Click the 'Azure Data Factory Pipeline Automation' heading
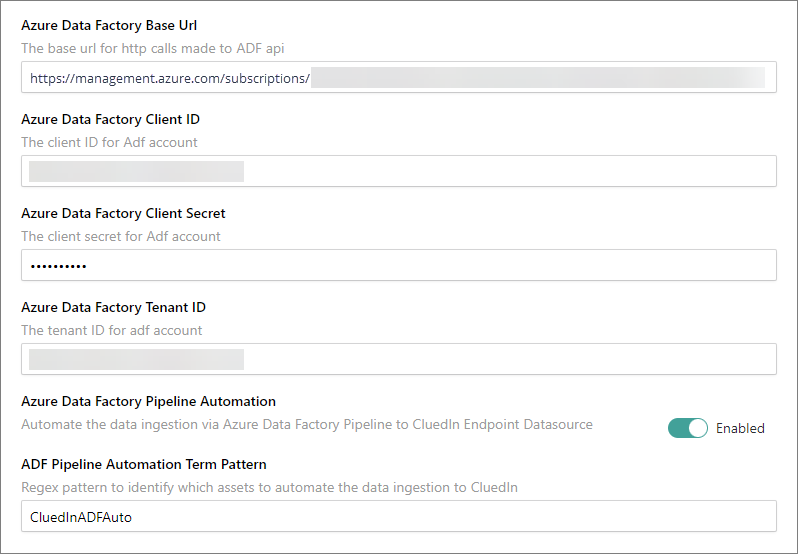Image resolution: width=798 pixels, height=554 pixels. pyautogui.click(x=148, y=401)
